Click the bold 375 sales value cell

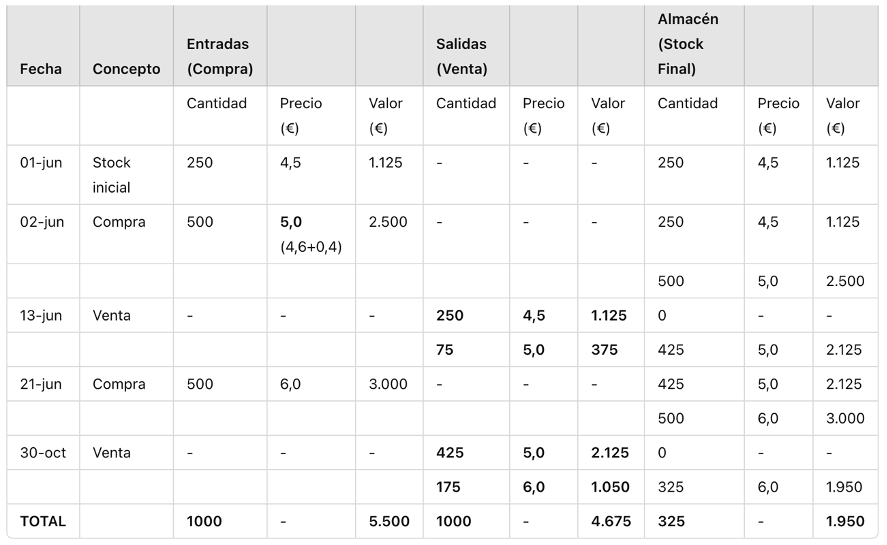[x=604, y=350]
